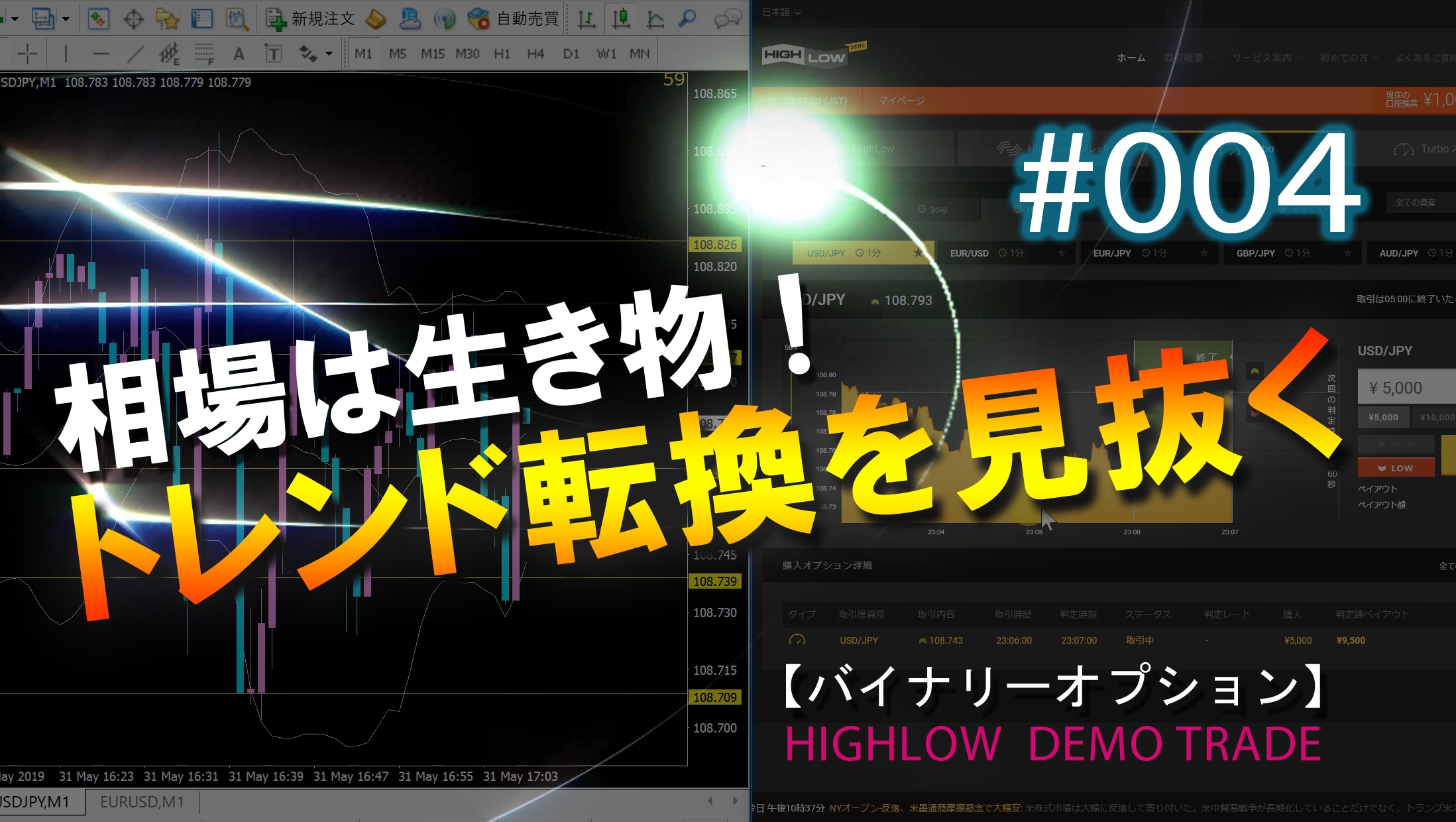The width and height of the screenshot is (1456, 822).
Task: Switch timeframe to H1
Action: coord(502,54)
